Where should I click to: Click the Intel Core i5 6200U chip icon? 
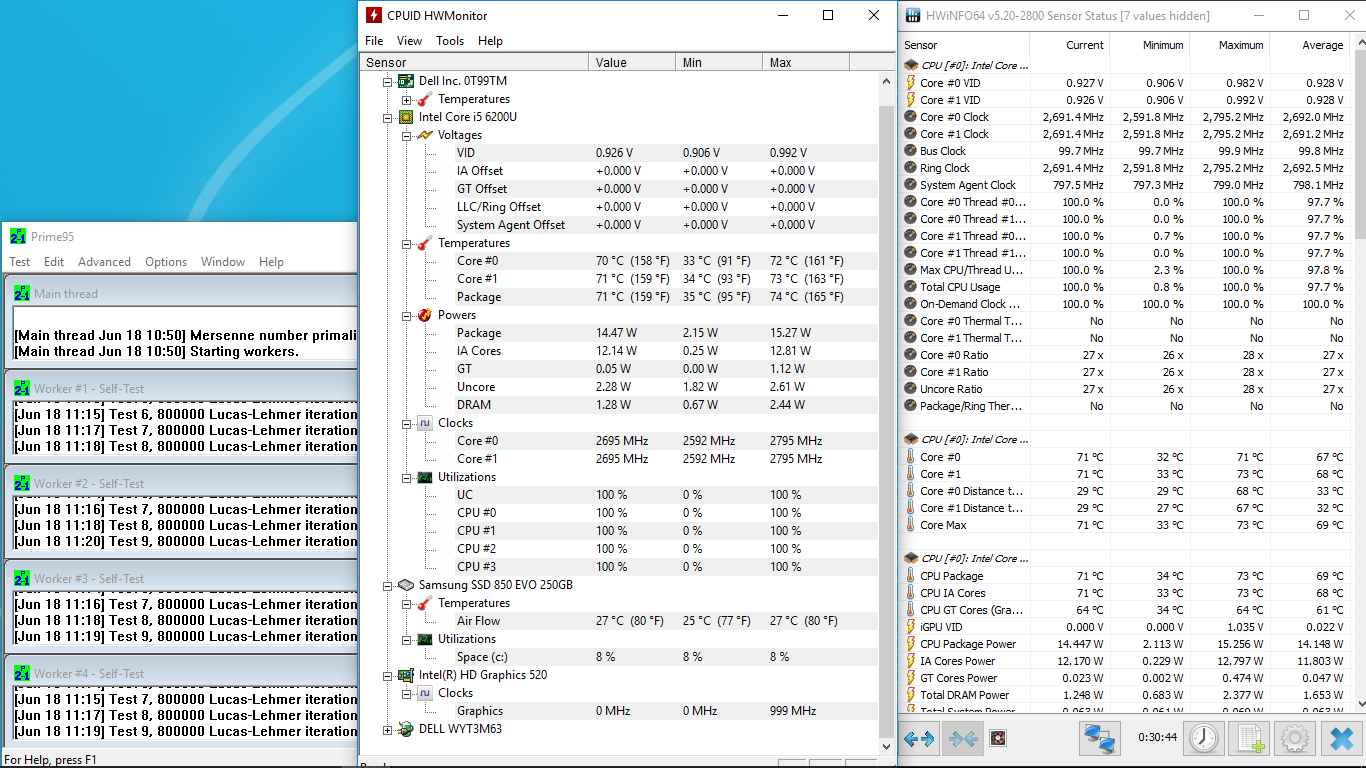[x=406, y=117]
